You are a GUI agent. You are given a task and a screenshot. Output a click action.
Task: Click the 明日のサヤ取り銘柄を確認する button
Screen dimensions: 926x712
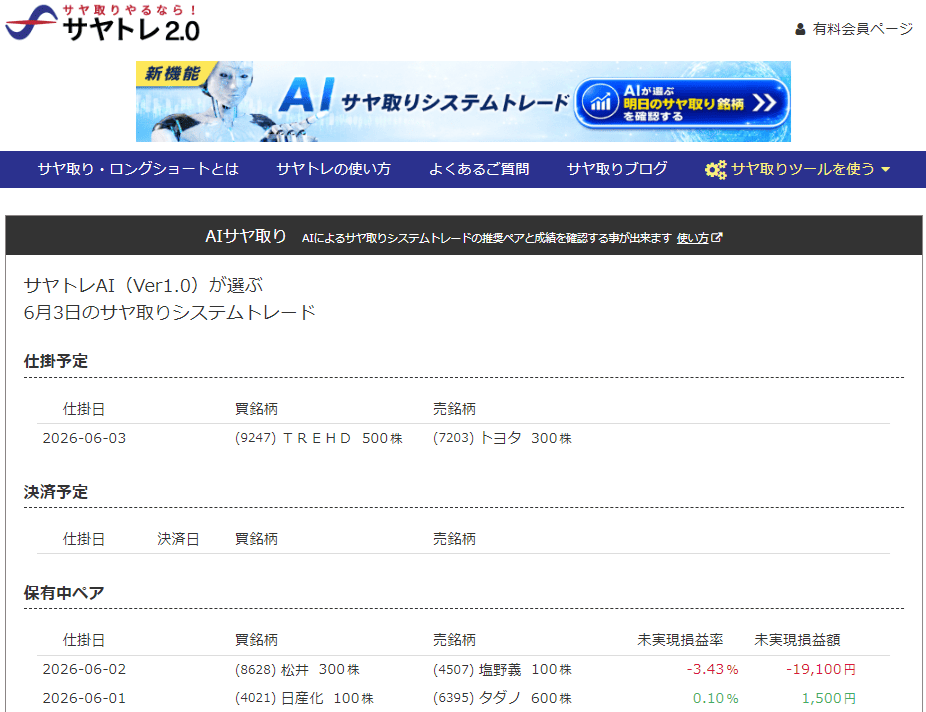[682, 103]
